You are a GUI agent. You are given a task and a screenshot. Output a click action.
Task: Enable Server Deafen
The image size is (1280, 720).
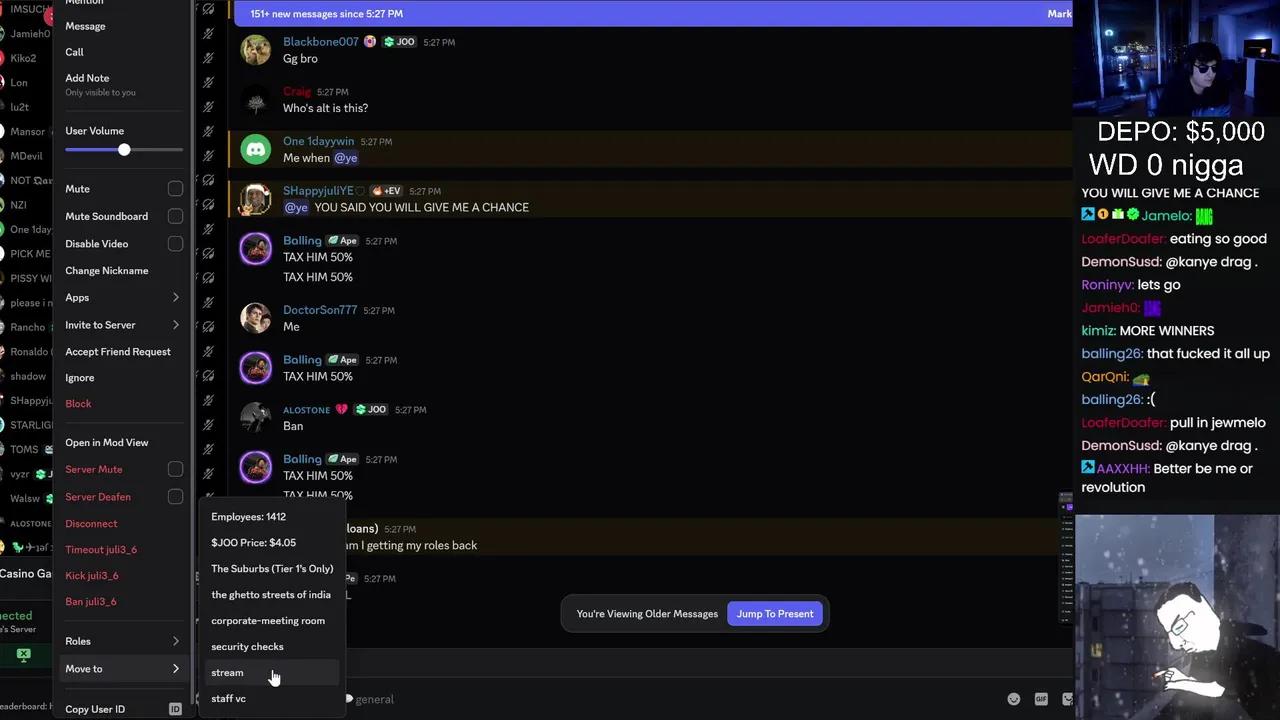175,497
